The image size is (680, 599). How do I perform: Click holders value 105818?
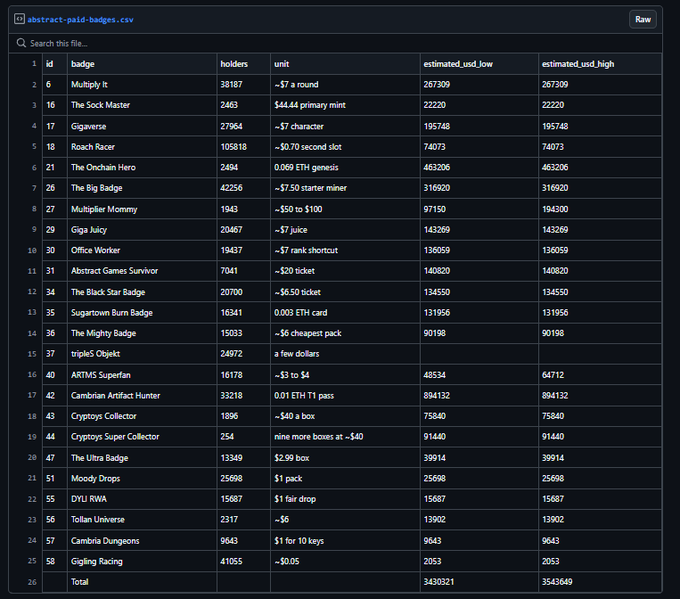233,147
